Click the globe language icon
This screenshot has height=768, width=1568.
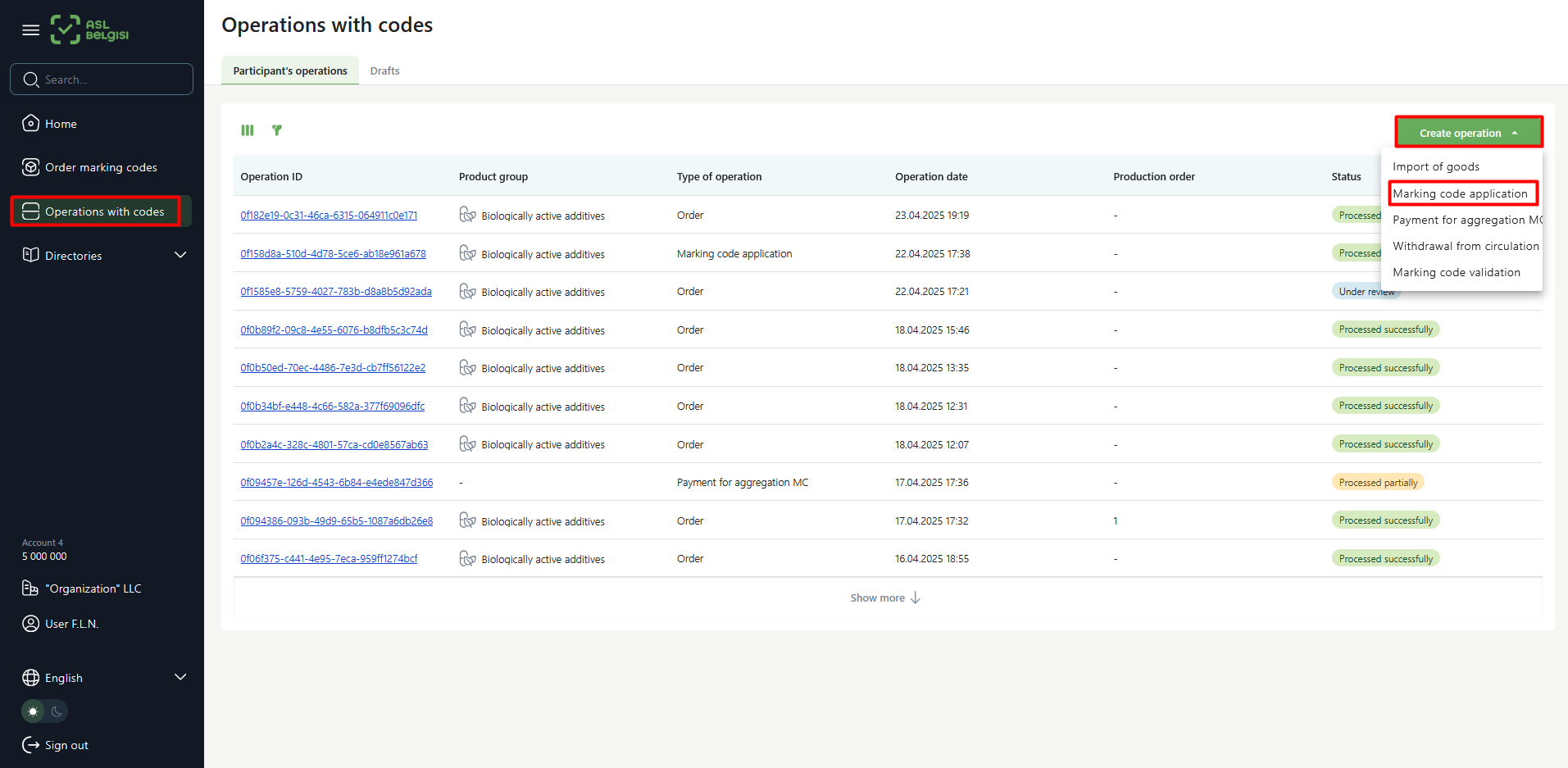point(30,678)
